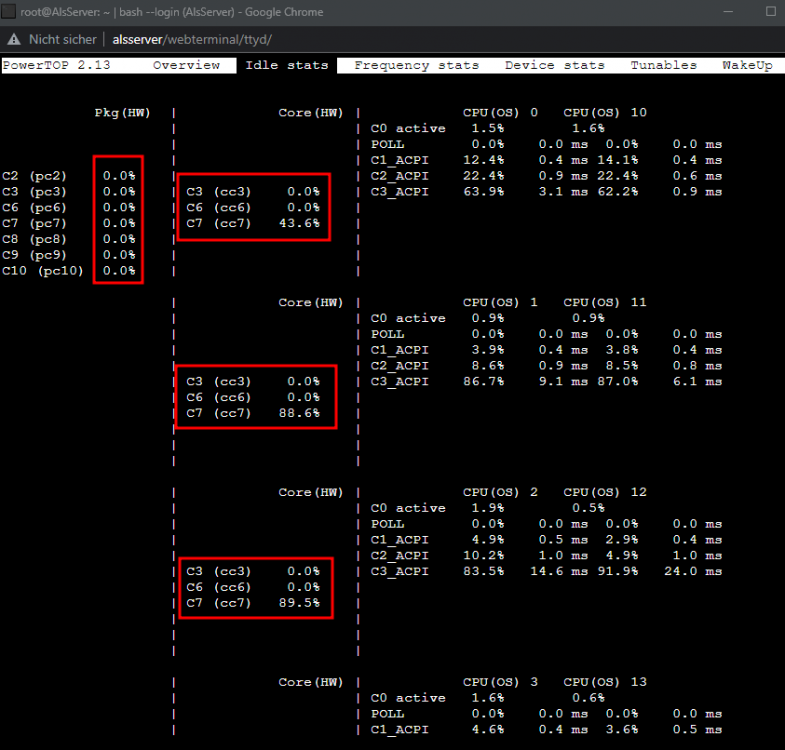Click the 'PowerTOP 2.13' title text

56,65
